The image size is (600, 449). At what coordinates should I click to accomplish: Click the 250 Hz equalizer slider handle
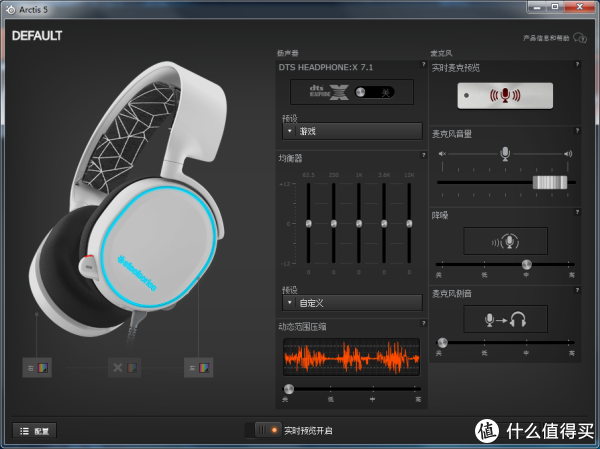point(334,224)
